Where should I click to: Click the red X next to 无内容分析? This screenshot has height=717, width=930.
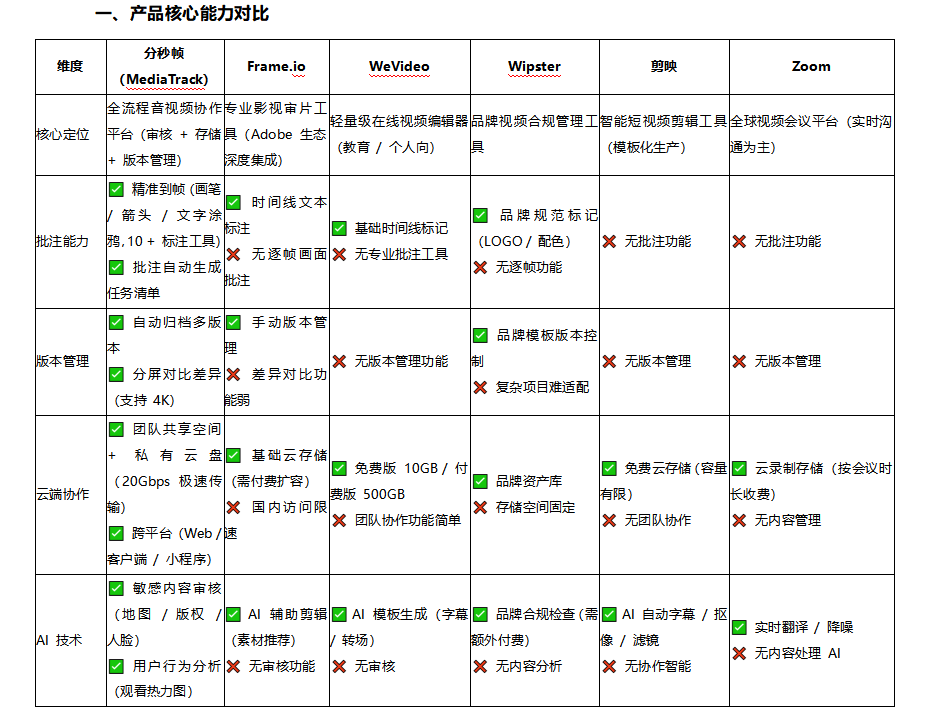tap(480, 666)
